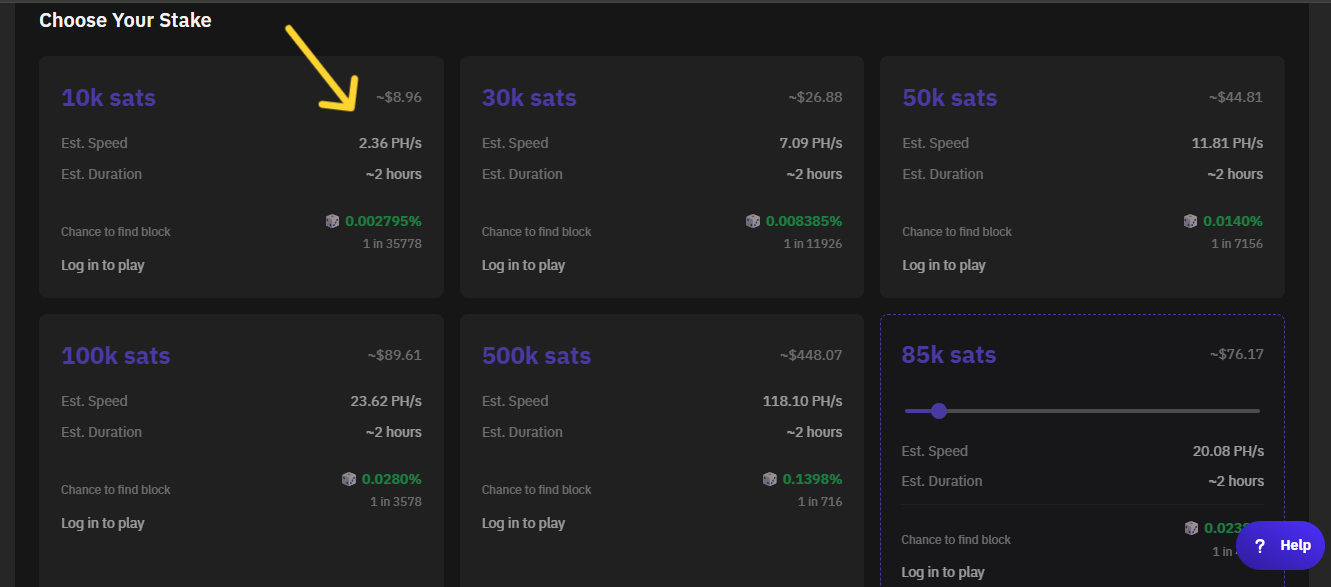Click the dice icon beside 0.0280% chance
Image resolution: width=1331 pixels, height=587 pixels.
click(x=348, y=479)
